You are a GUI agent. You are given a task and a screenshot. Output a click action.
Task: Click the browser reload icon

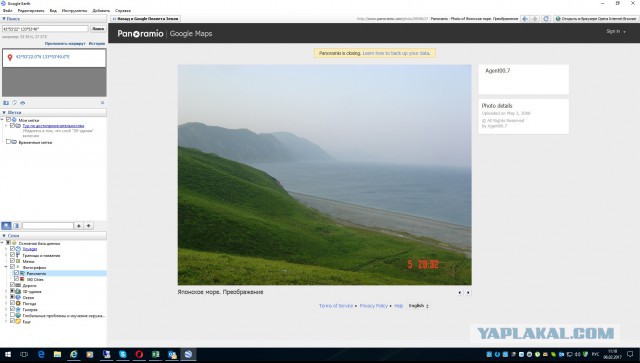click(x=546, y=19)
